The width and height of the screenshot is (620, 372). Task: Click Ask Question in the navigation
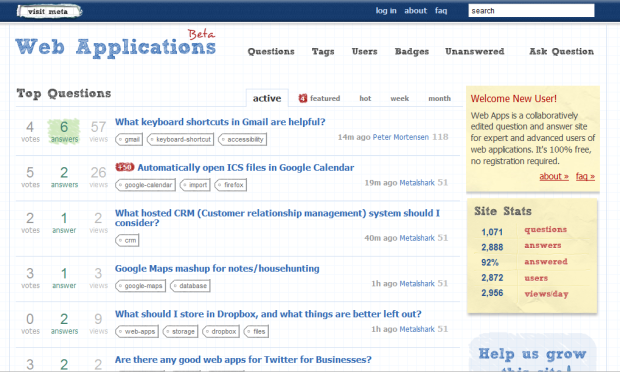pyautogui.click(x=561, y=51)
